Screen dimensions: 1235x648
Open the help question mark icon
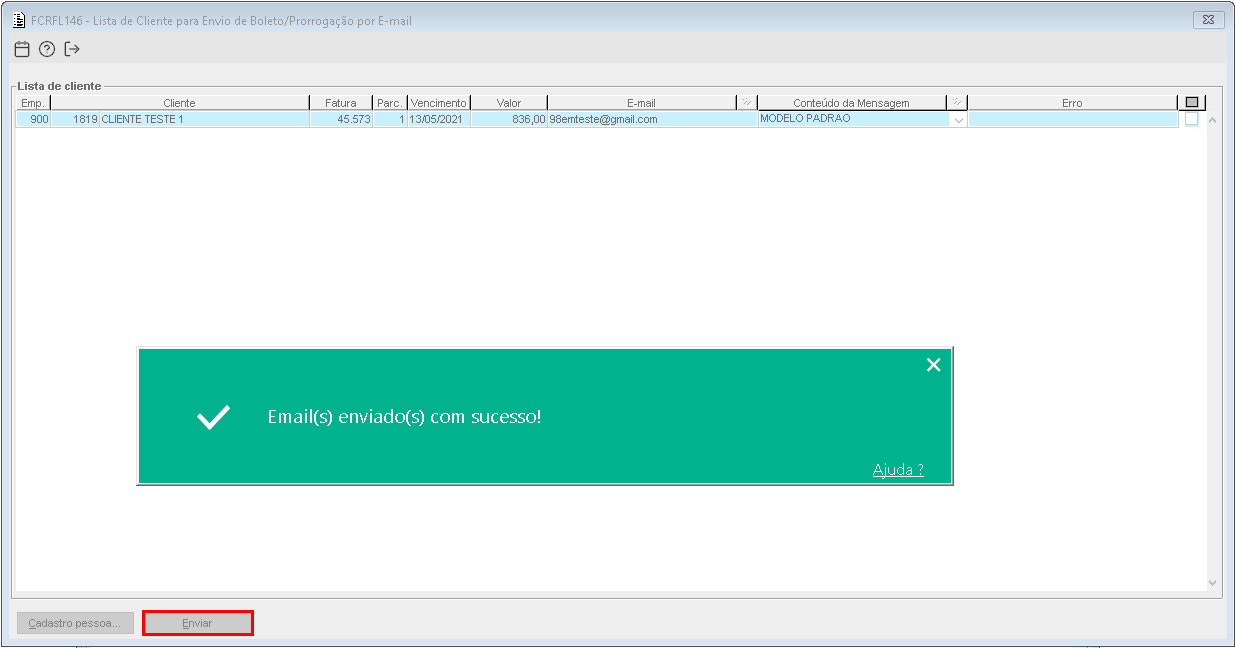point(47,49)
